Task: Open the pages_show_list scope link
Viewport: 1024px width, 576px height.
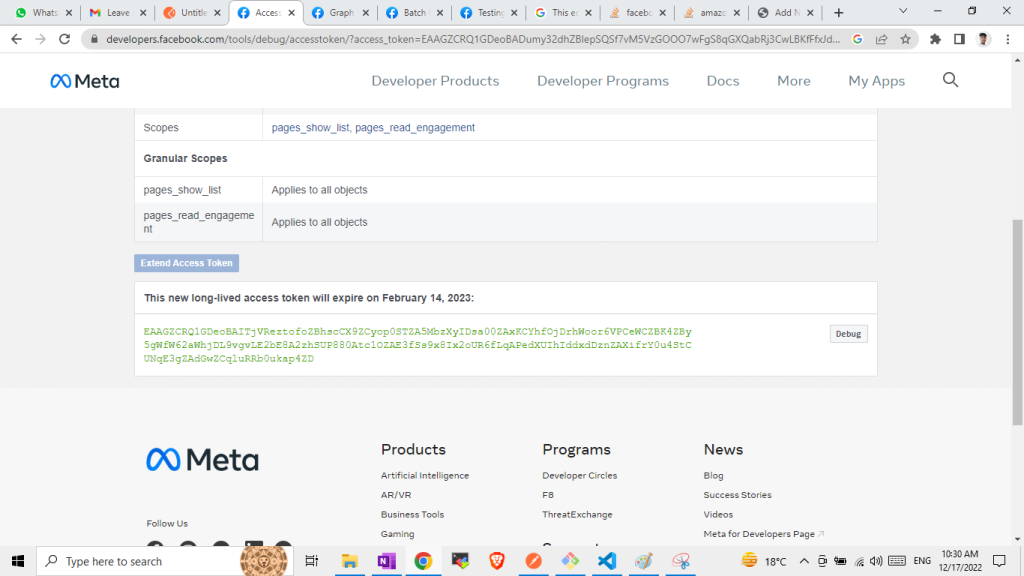Action: tap(309, 128)
